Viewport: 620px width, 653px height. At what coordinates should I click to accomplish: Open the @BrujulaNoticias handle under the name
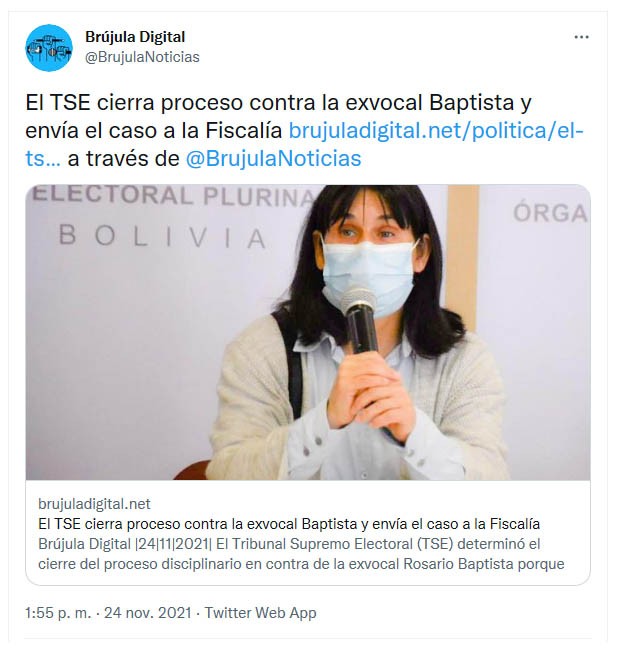click(x=142, y=57)
